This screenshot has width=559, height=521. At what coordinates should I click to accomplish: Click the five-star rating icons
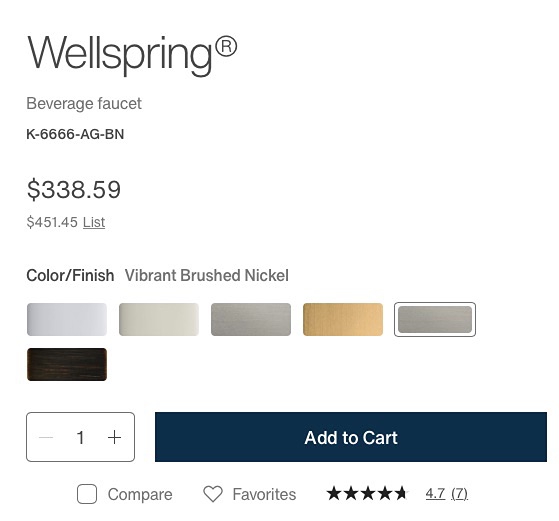click(367, 494)
